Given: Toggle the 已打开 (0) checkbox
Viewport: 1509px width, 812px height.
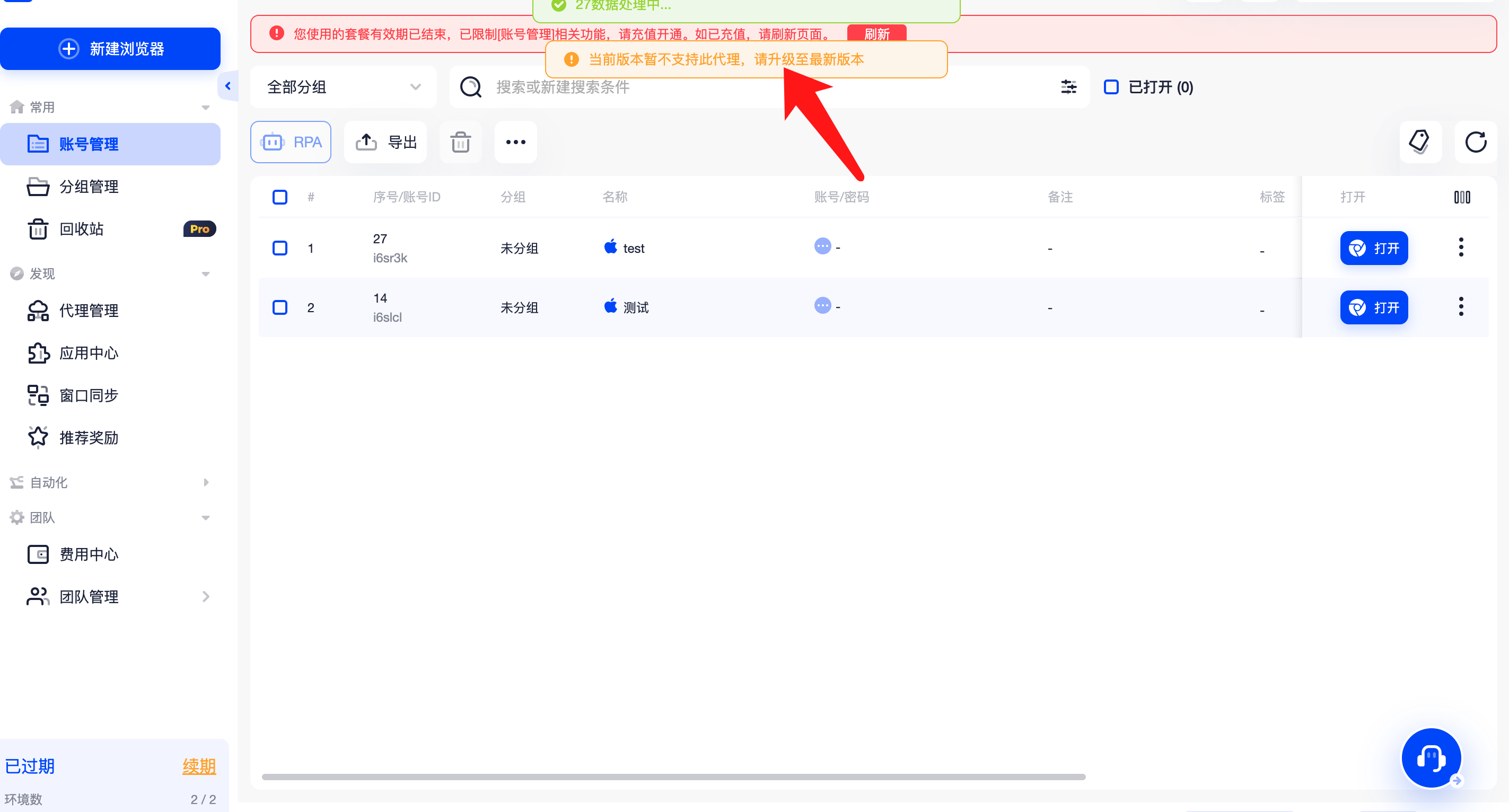Looking at the screenshot, I should pyautogui.click(x=1111, y=87).
